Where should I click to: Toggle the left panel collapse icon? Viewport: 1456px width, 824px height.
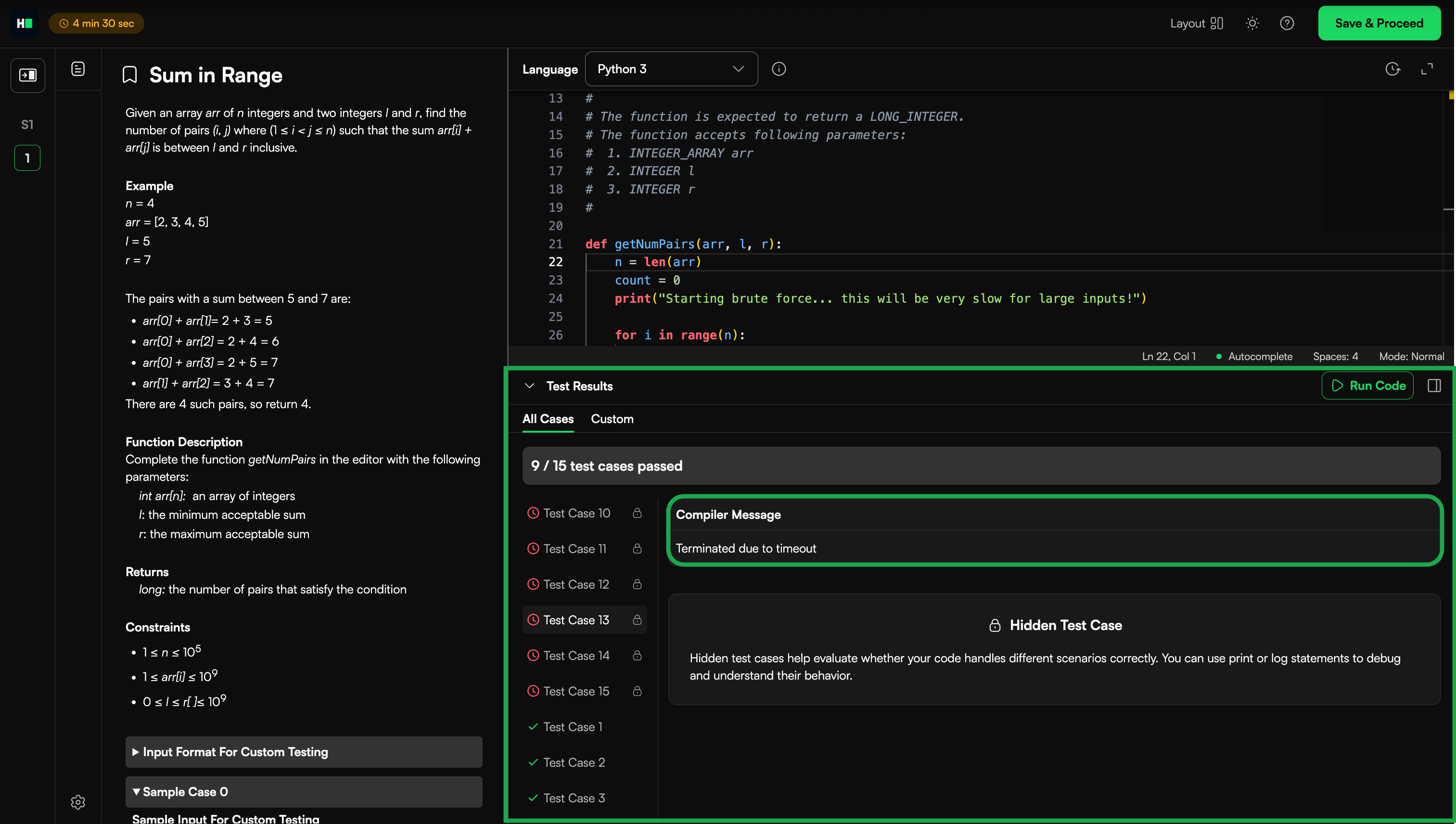[x=28, y=75]
